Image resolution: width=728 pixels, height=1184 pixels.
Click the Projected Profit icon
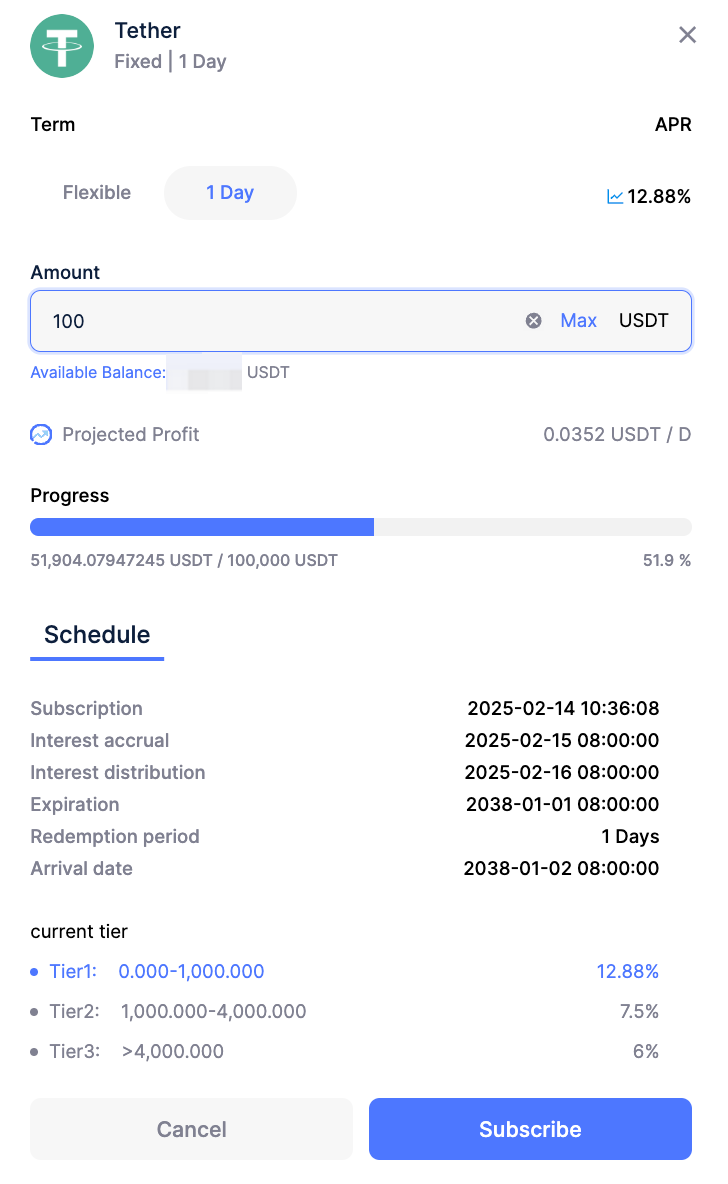click(41, 435)
